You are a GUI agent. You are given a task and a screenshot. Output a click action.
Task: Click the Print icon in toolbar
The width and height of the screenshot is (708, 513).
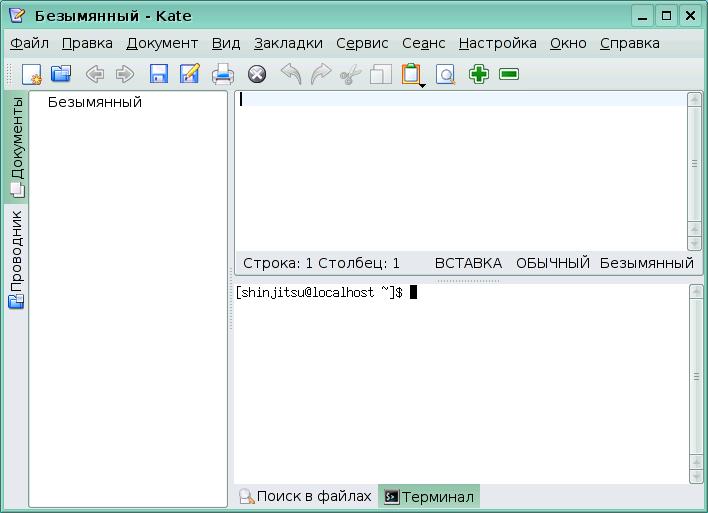[x=222, y=74]
